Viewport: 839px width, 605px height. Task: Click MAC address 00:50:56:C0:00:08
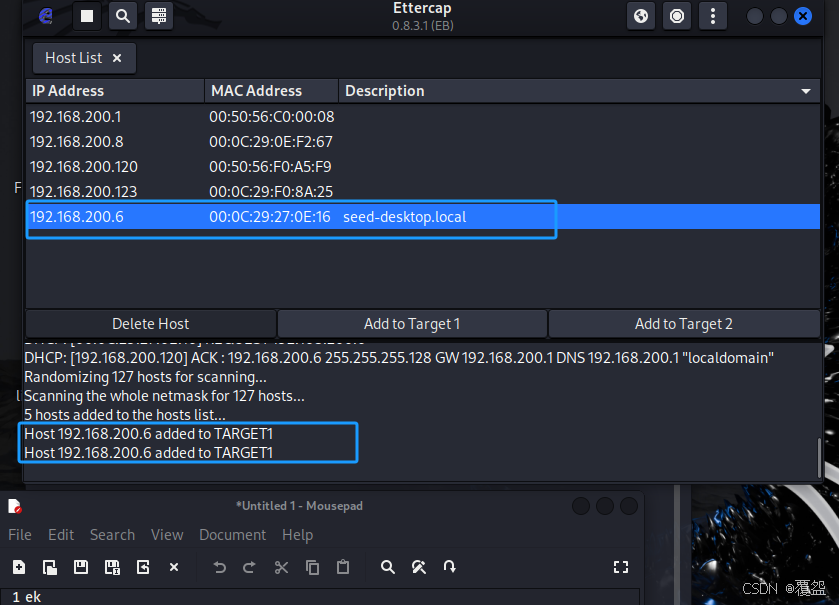(x=272, y=117)
